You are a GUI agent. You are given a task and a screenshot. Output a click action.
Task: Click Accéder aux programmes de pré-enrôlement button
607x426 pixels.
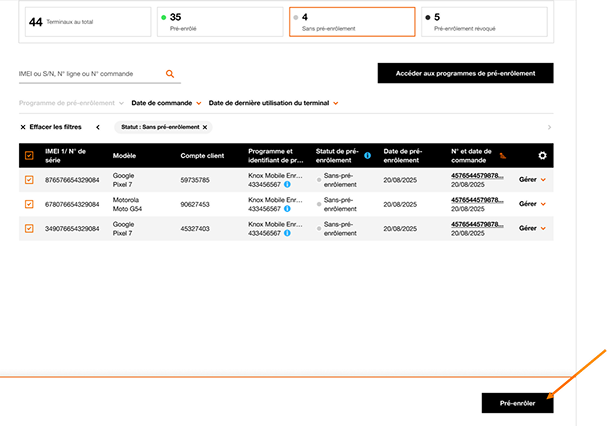pos(465,73)
